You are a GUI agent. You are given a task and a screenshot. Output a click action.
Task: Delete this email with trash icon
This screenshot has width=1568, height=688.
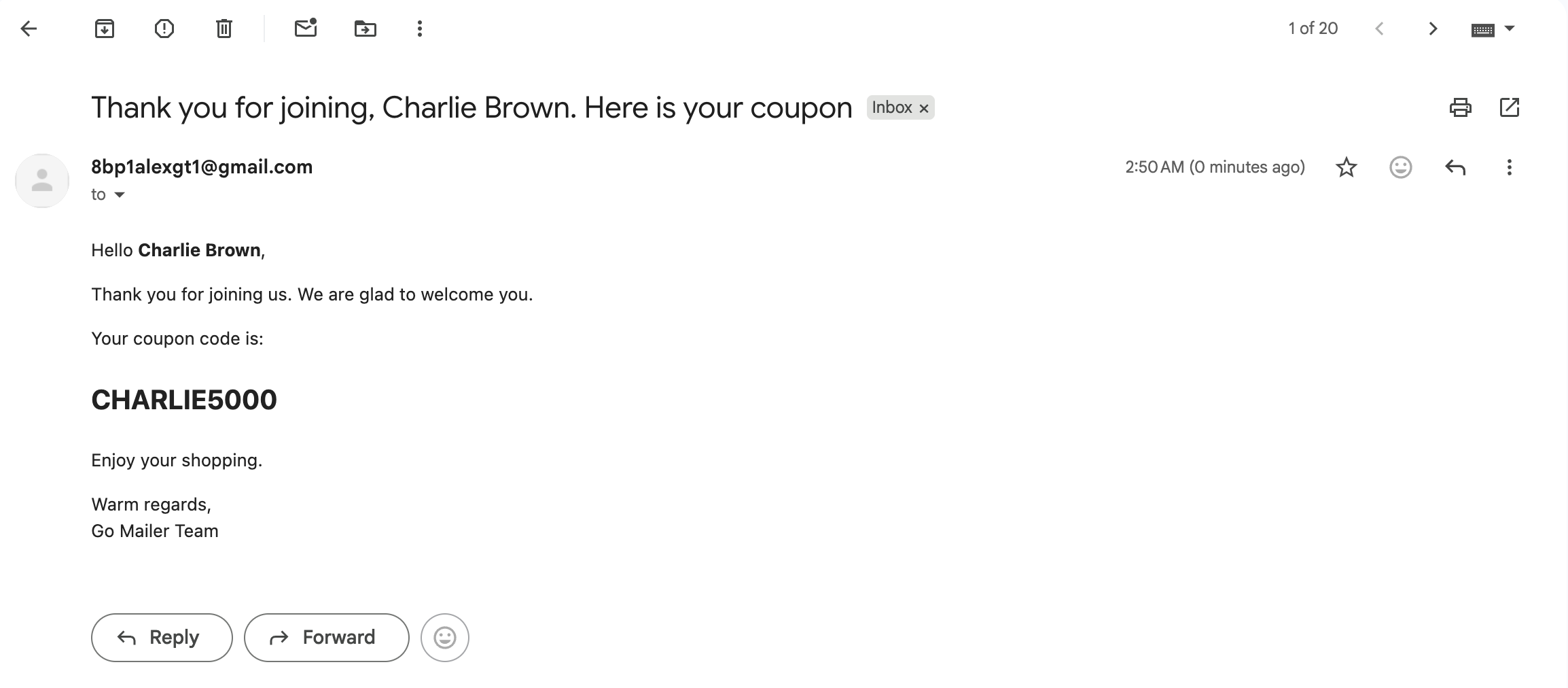(x=224, y=29)
